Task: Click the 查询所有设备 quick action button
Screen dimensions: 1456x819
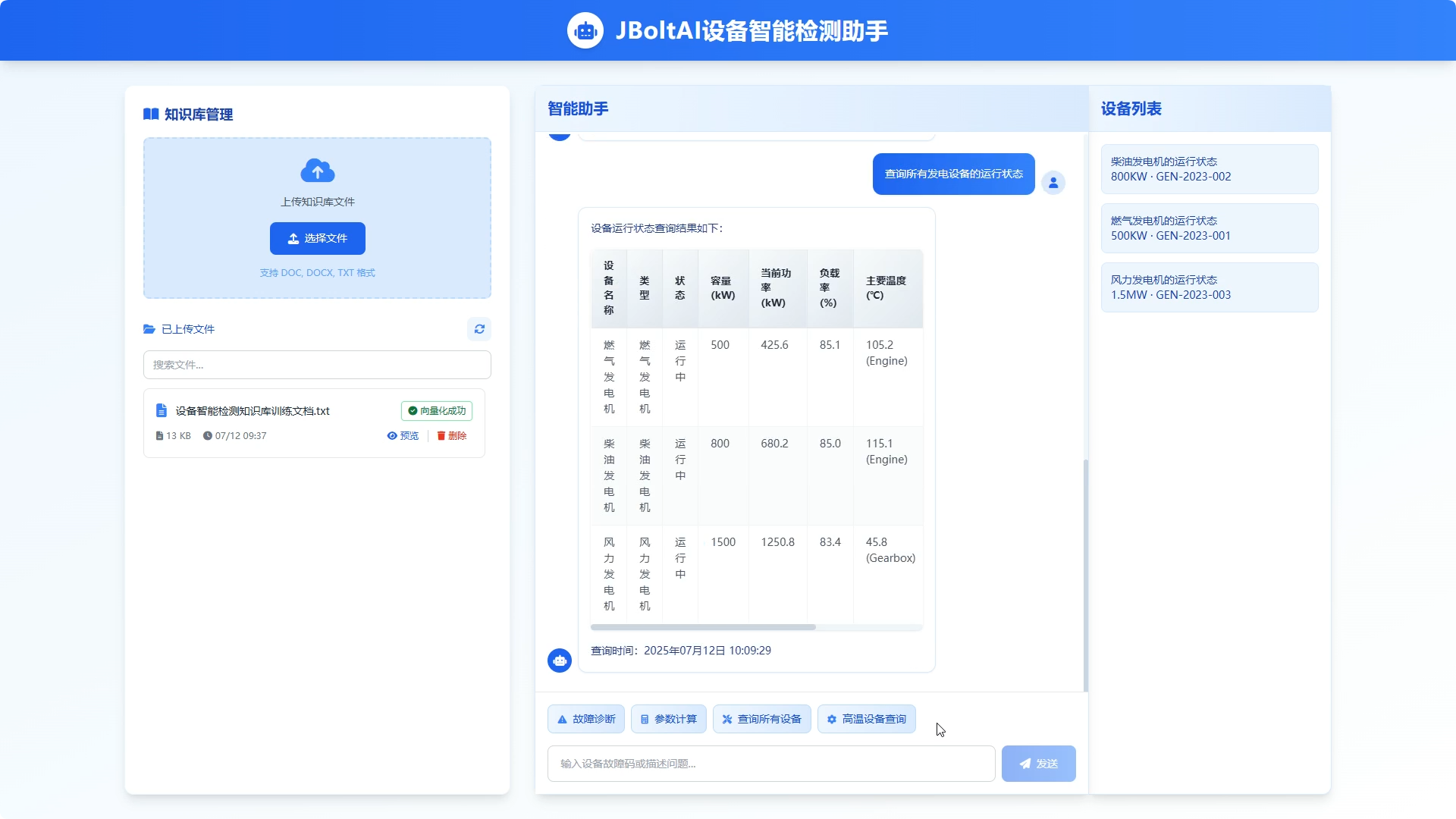Action: coord(762,719)
